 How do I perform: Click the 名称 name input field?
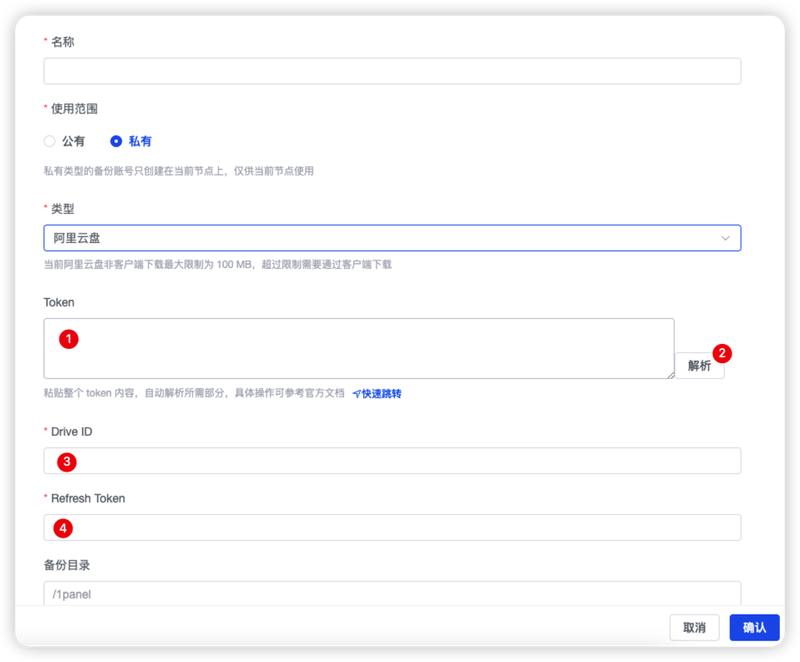392,71
